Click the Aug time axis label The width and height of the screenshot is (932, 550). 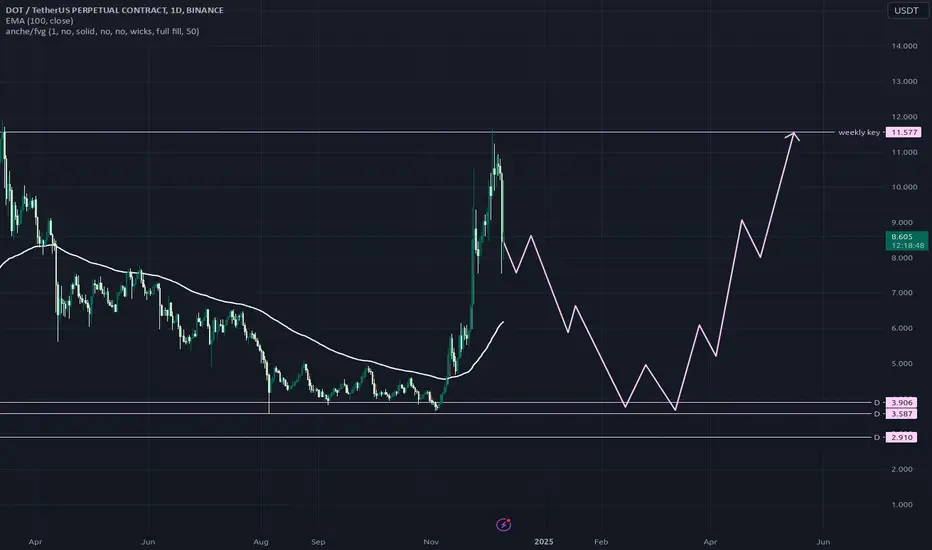point(261,542)
